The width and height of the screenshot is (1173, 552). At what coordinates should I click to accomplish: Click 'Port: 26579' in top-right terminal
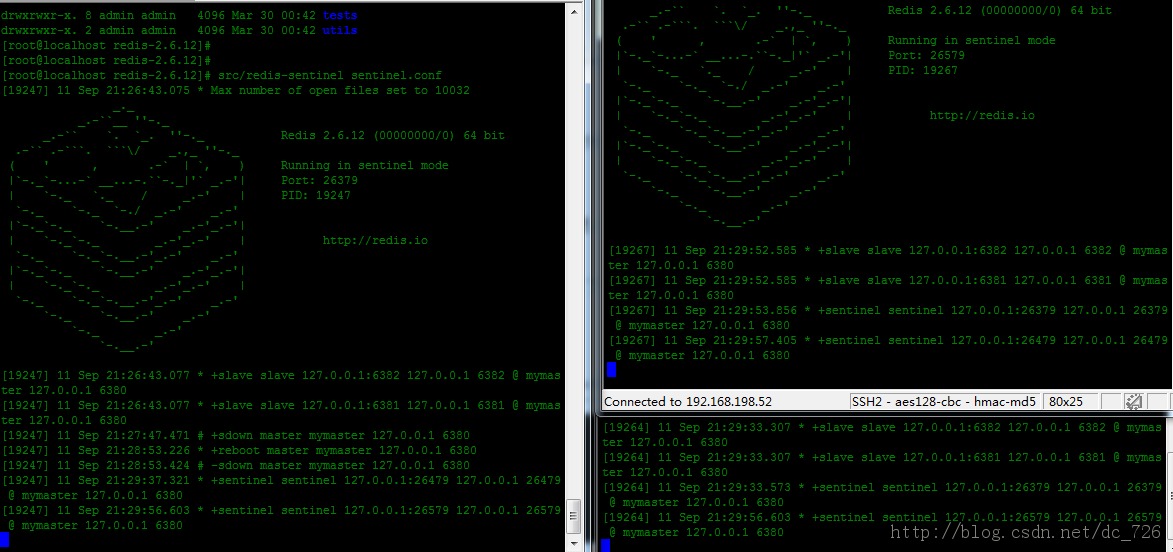[926, 55]
